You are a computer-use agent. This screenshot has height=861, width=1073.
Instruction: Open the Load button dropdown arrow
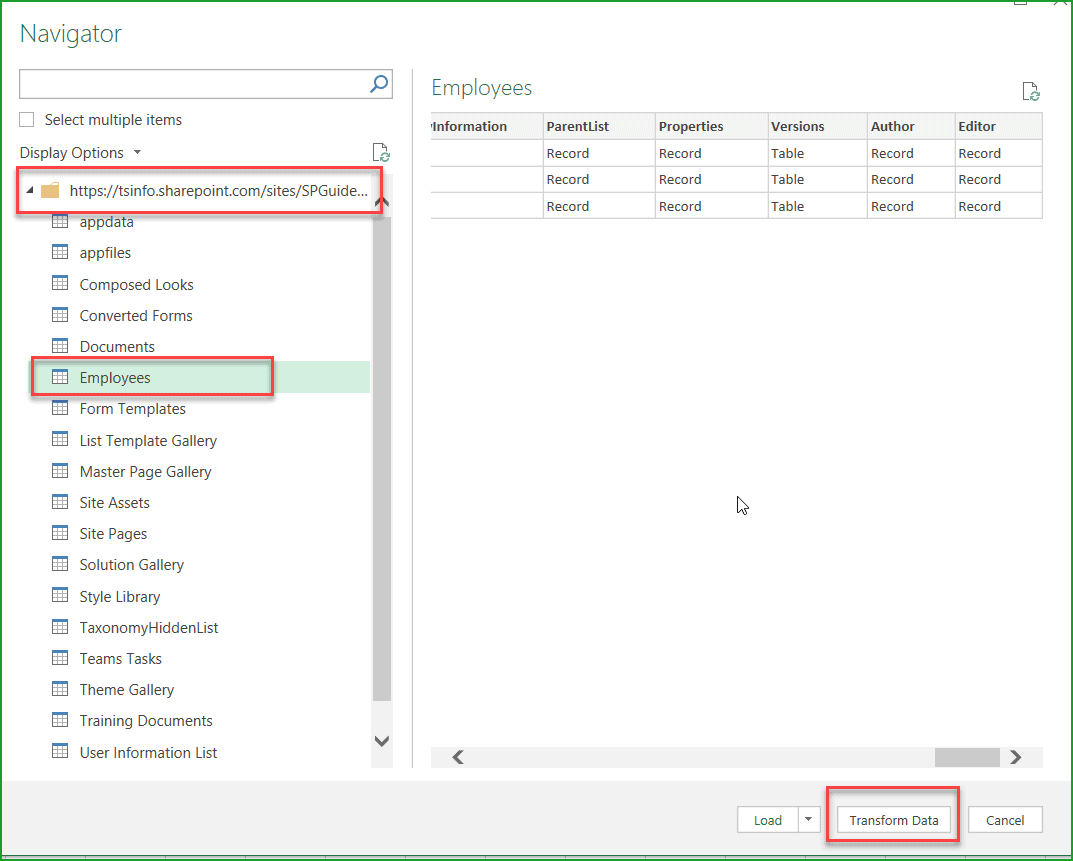(x=808, y=819)
